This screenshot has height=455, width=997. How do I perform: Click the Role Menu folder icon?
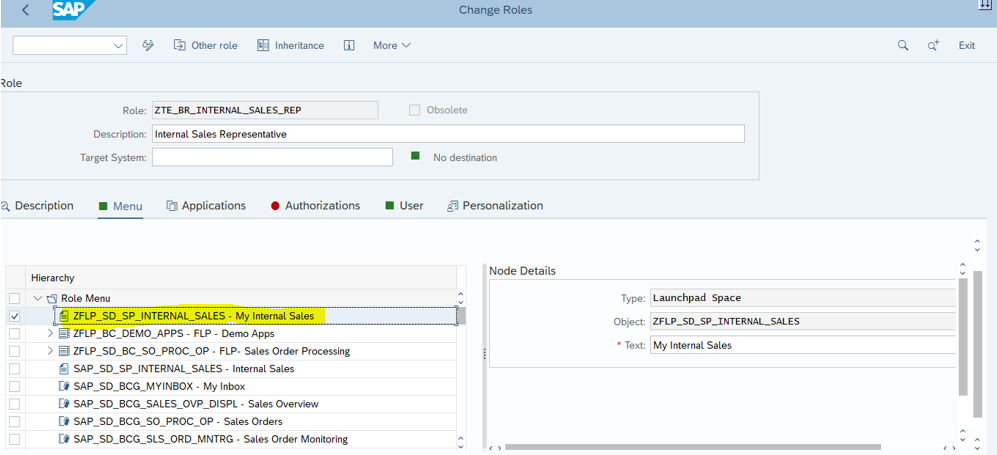(x=52, y=298)
